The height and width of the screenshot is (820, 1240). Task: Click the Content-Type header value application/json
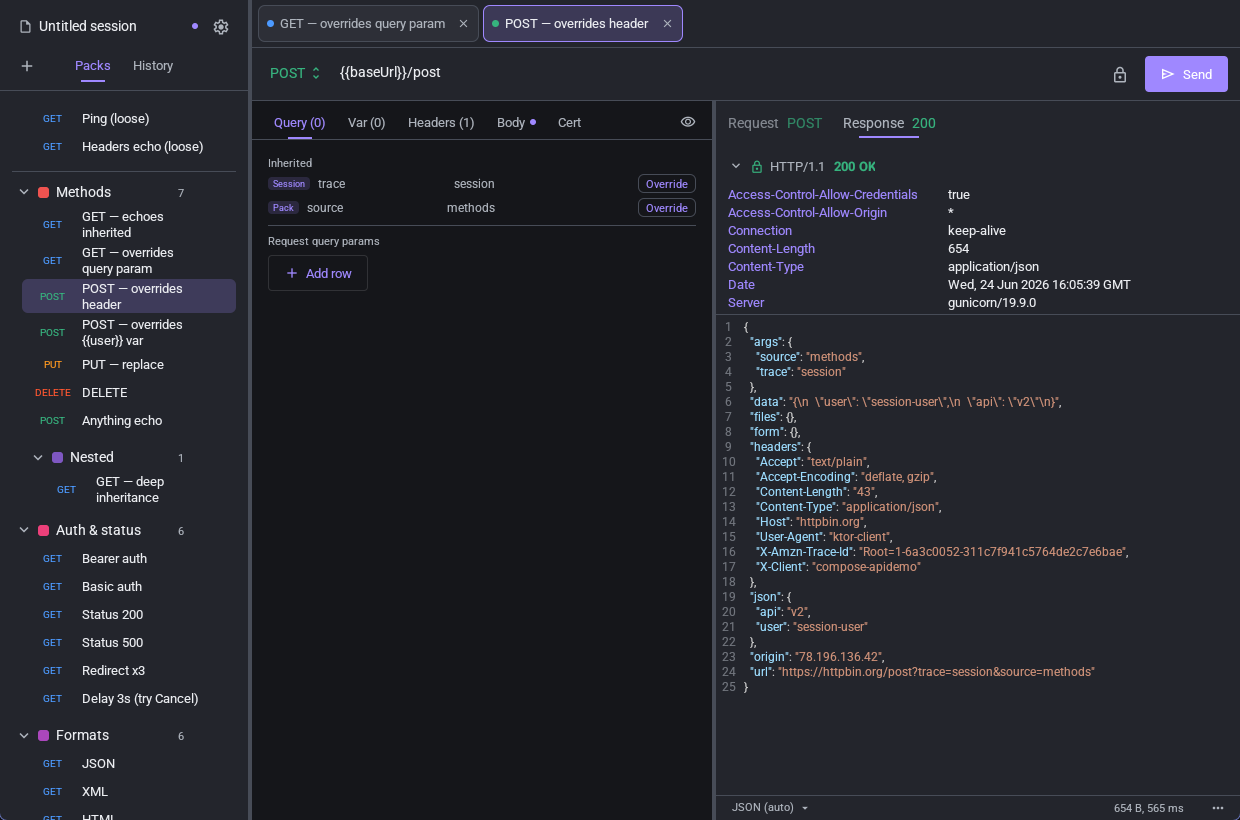(993, 267)
